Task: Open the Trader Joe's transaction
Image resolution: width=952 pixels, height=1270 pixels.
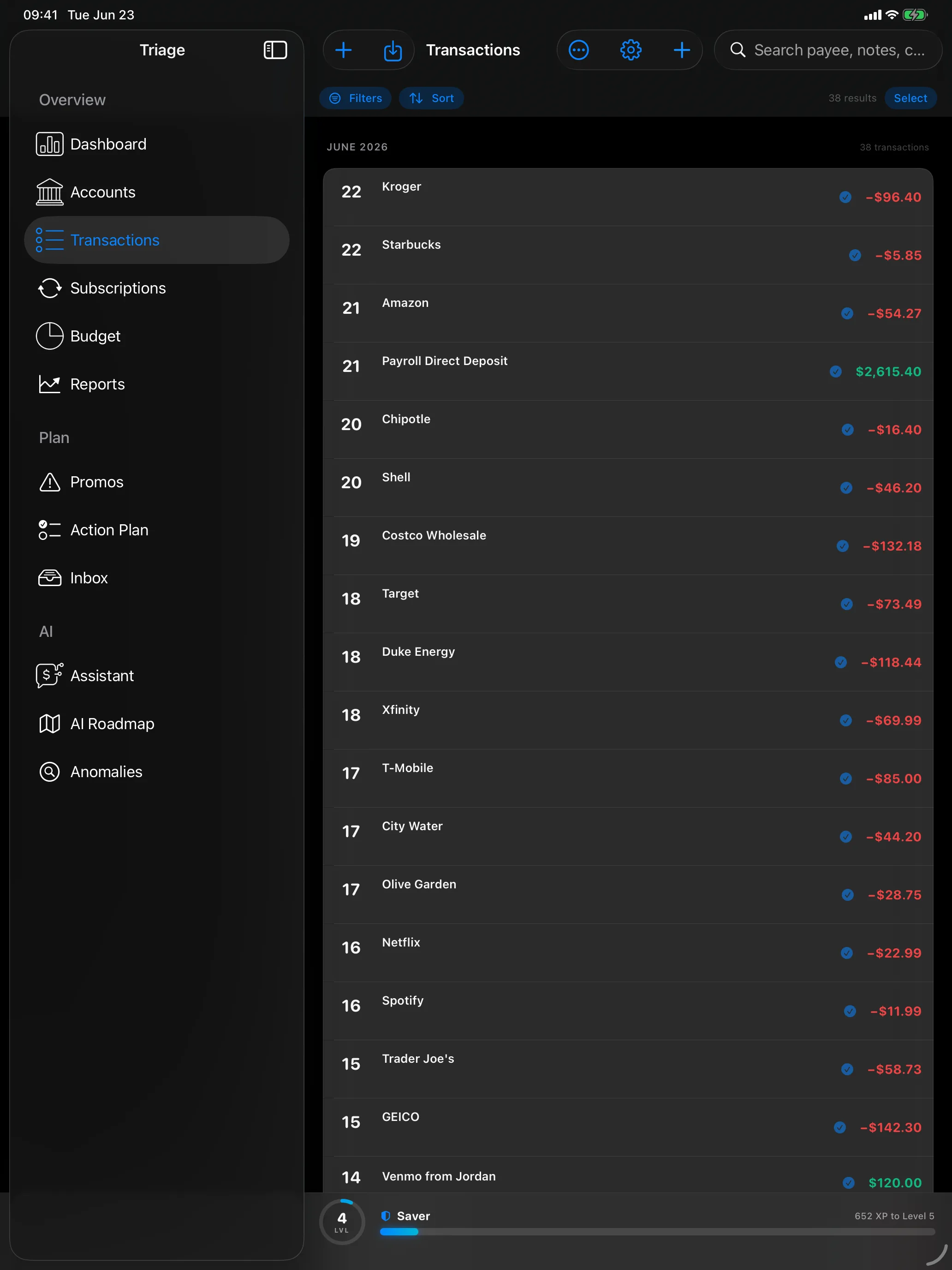Action: 628,1069
